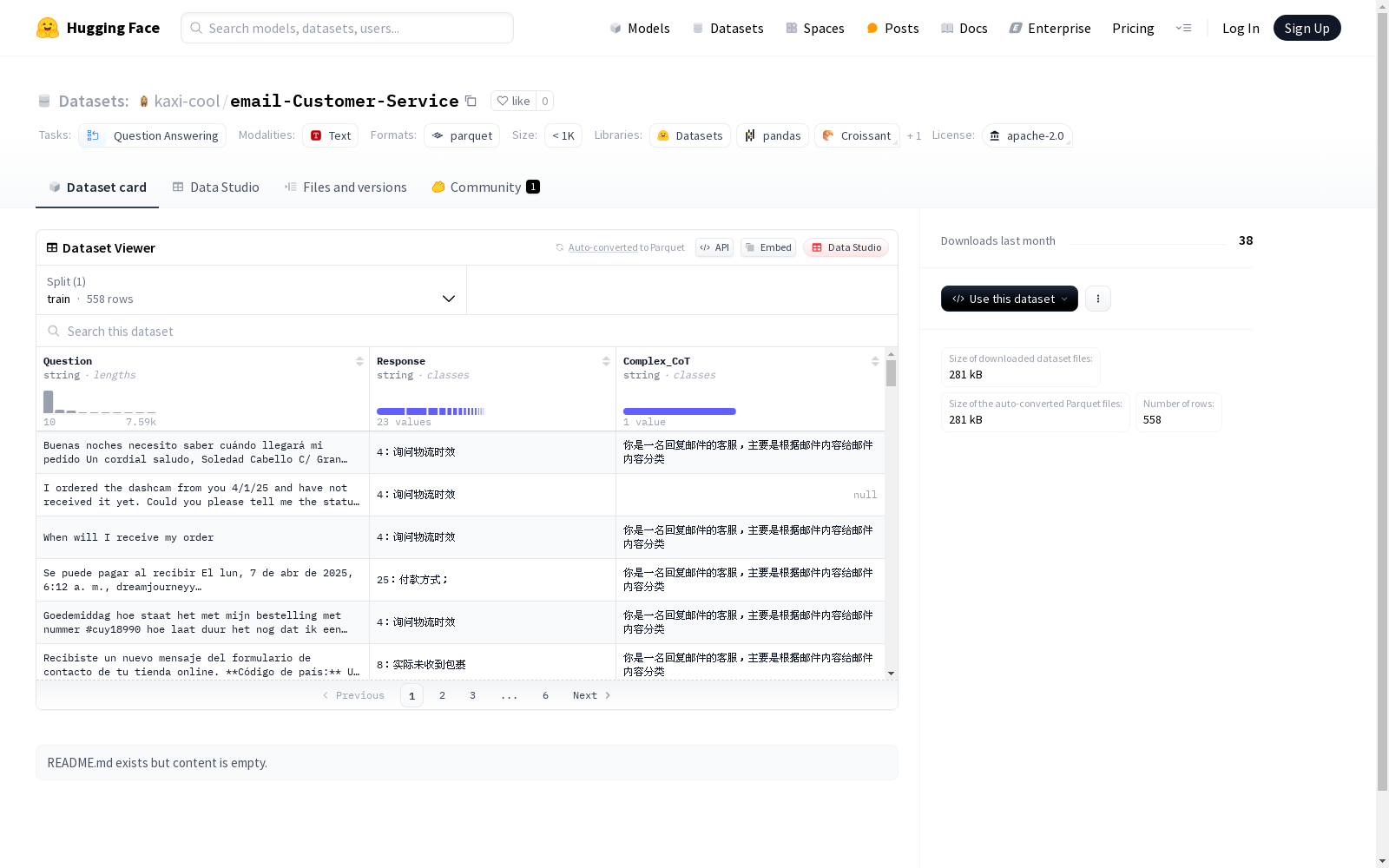
Task: Focus the Search this dataset field
Action: [x=467, y=331]
